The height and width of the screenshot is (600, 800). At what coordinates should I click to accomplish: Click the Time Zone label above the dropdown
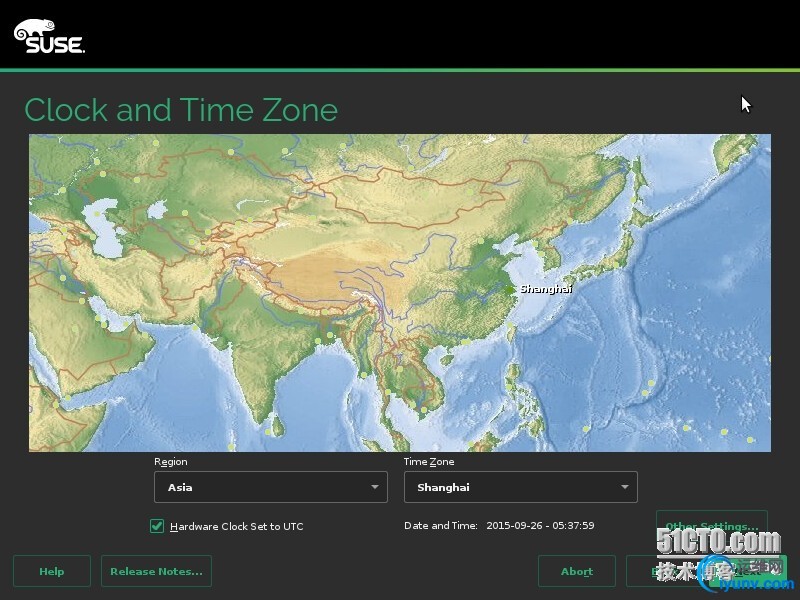(x=429, y=462)
